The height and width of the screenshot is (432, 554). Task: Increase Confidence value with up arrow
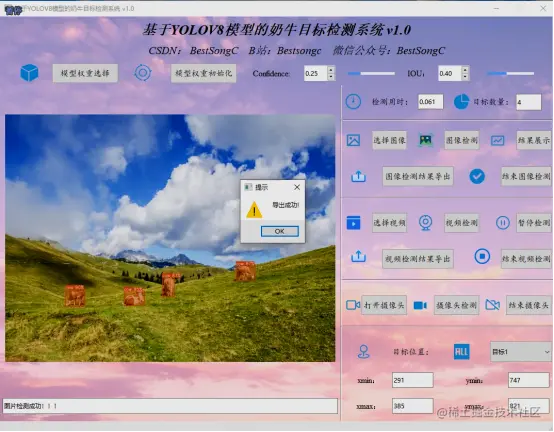[x=331, y=70]
